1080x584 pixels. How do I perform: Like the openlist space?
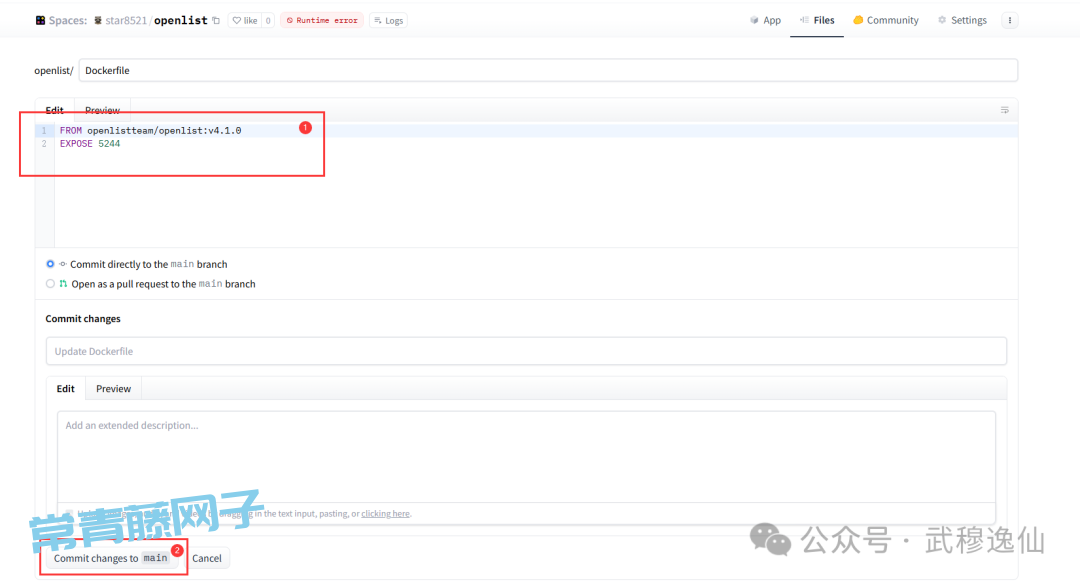point(245,20)
